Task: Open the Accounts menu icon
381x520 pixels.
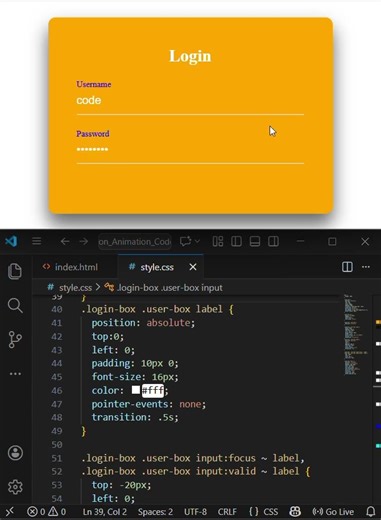Action: pos(15,453)
